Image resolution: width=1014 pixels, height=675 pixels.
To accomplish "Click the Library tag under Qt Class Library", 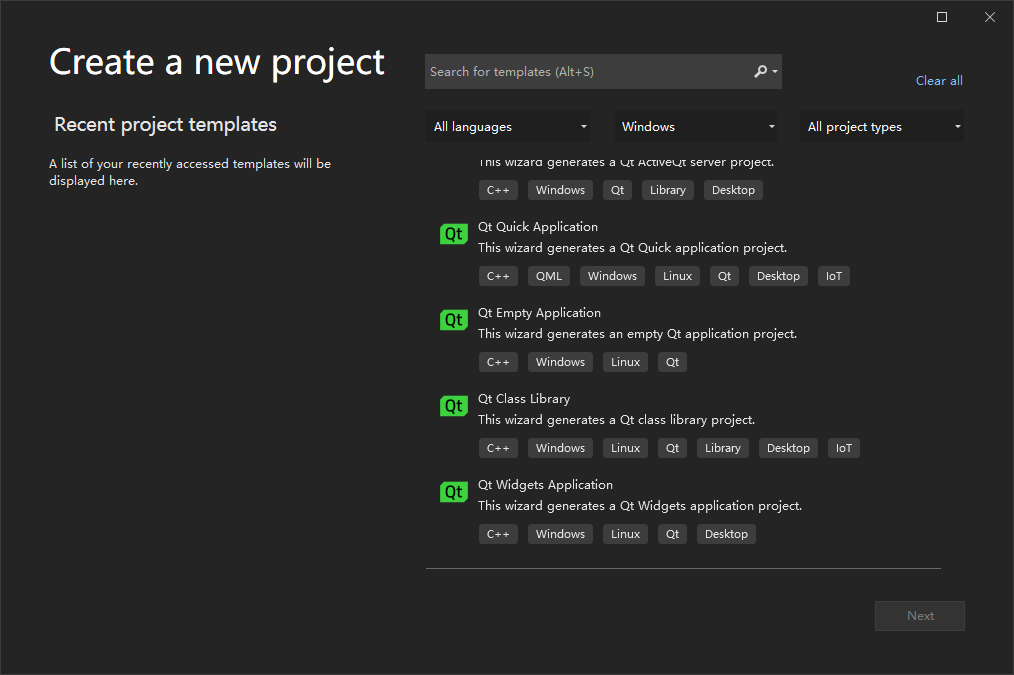I will [722, 448].
